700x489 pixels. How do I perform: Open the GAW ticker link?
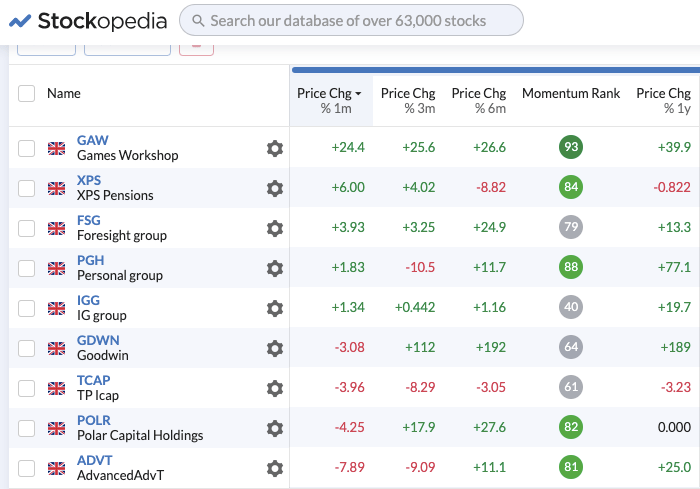point(93,140)
